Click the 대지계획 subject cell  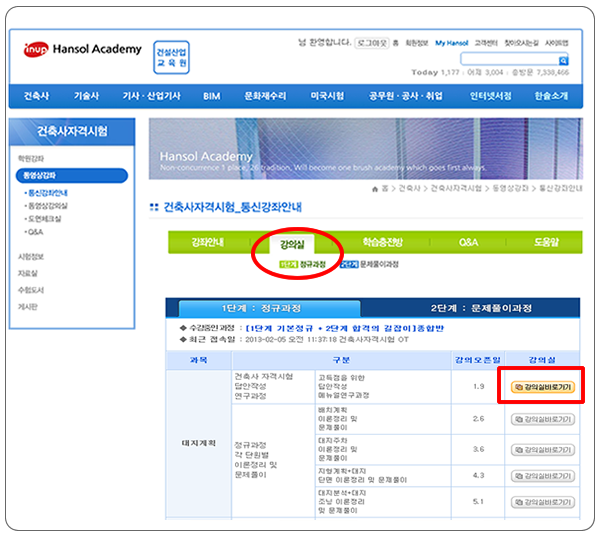coord(199,443)
